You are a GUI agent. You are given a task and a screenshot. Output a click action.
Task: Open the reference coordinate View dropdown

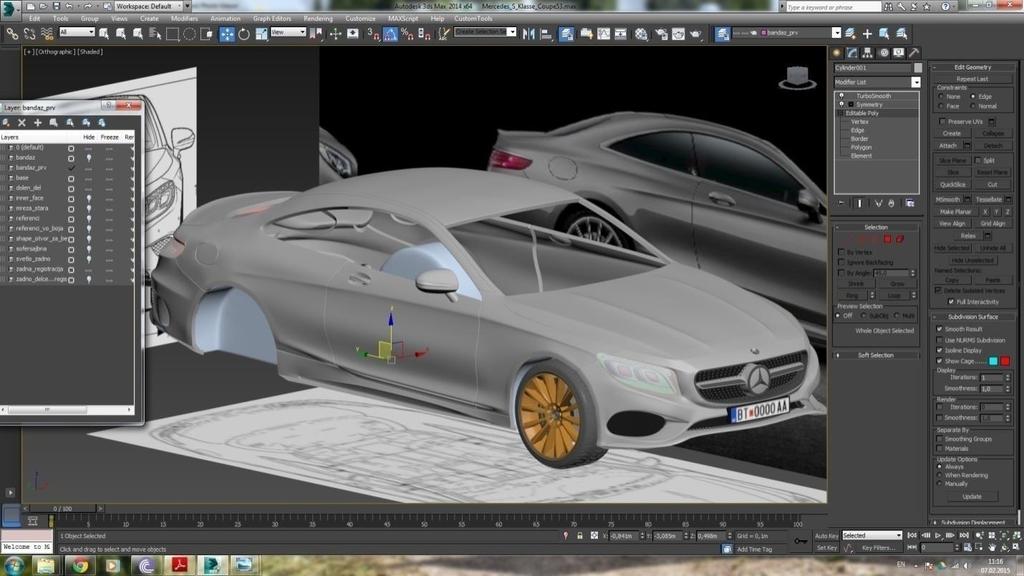point(288,32)
